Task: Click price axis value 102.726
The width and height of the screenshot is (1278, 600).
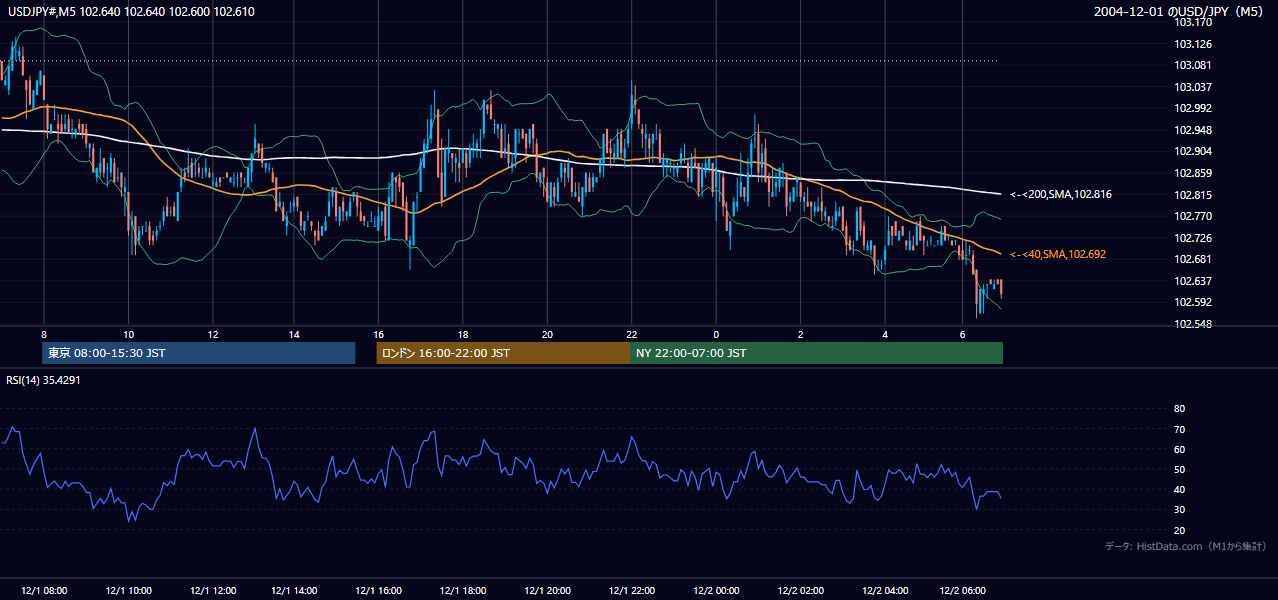Action: pos(1193,238)
